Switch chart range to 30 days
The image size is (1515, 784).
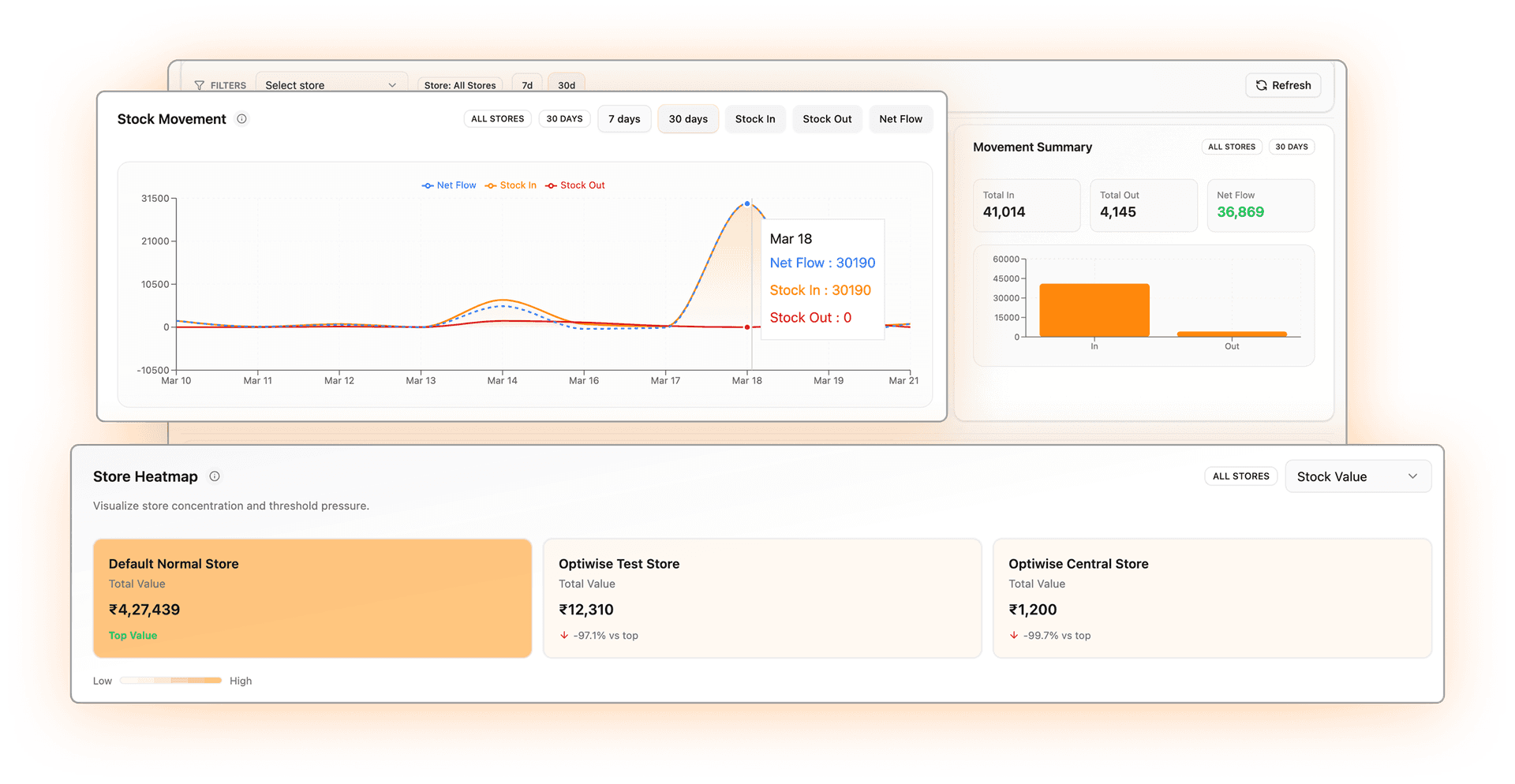click(688, 119)
